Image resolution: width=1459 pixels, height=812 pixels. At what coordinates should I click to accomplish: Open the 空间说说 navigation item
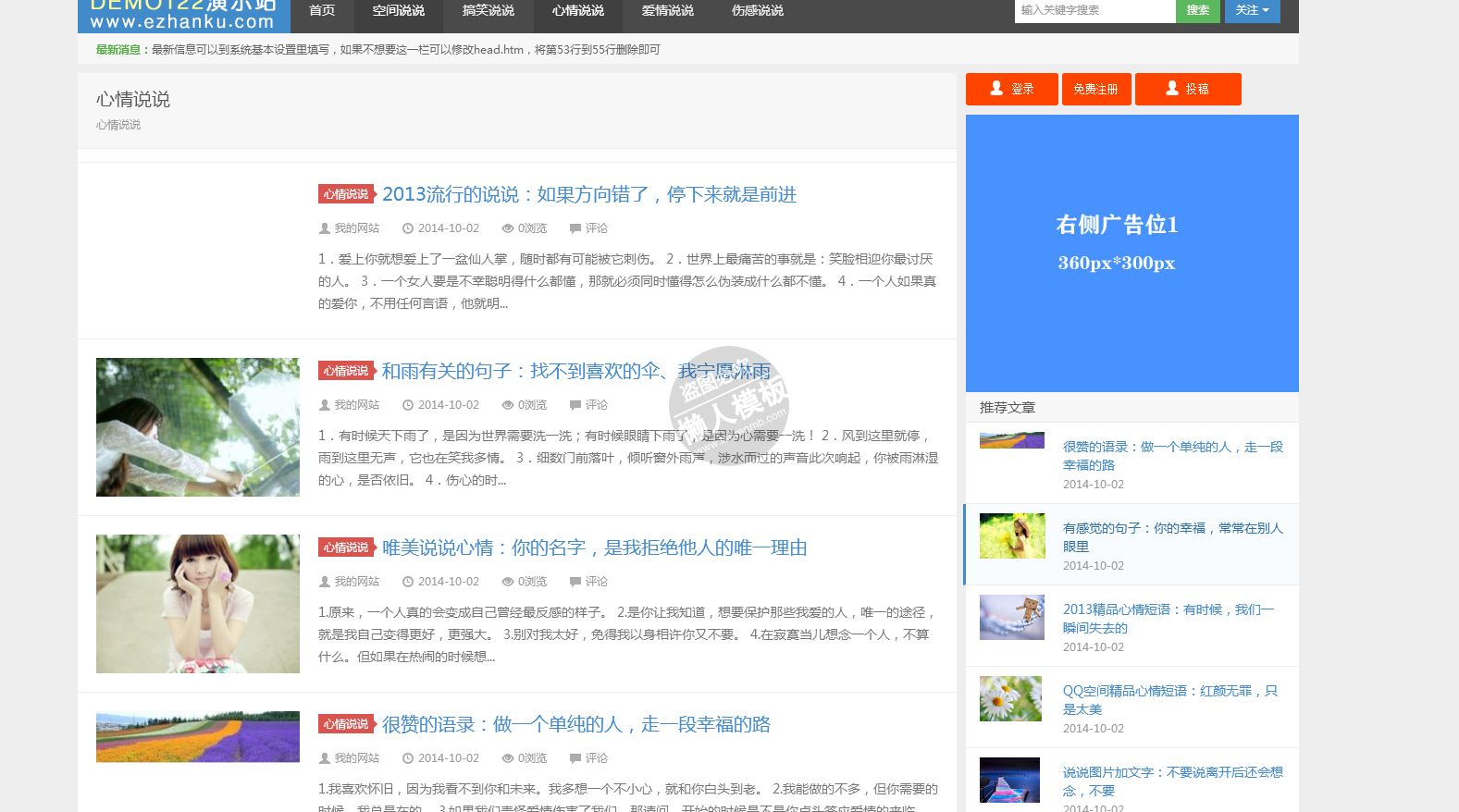[x=399, y=11]
